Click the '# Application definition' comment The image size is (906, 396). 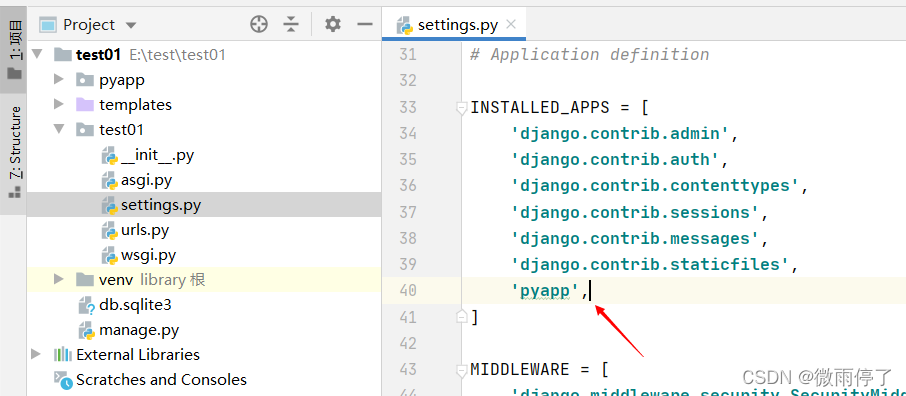[589, 54]
